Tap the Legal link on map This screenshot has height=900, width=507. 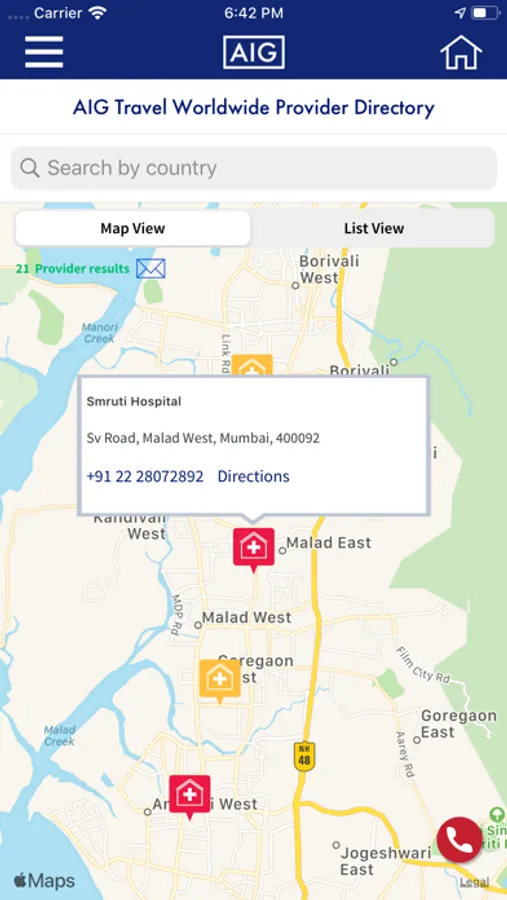click(474, 882)
